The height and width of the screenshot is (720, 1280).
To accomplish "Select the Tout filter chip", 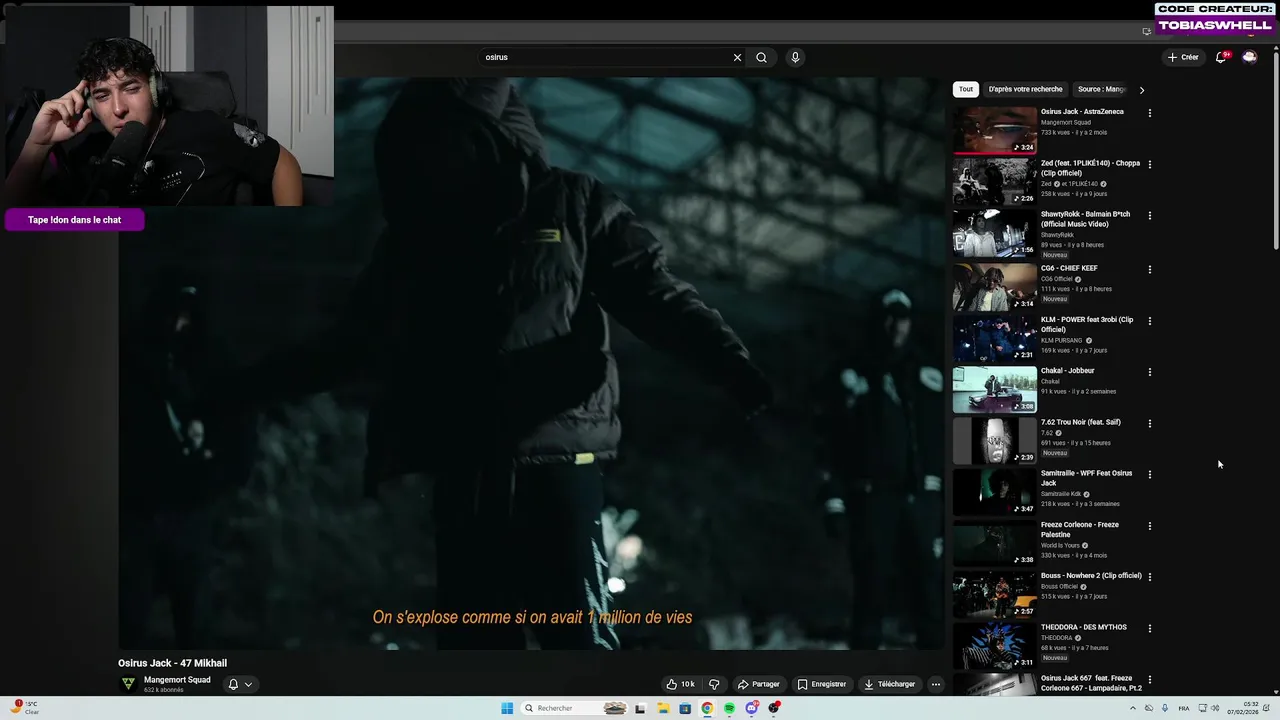I will pyautogui.click(x=966, y=89).
